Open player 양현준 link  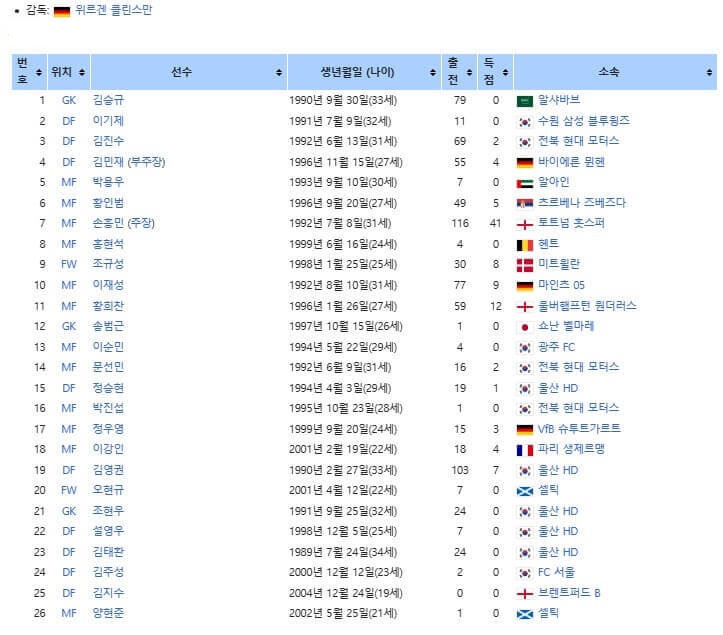tap(108, 613)
